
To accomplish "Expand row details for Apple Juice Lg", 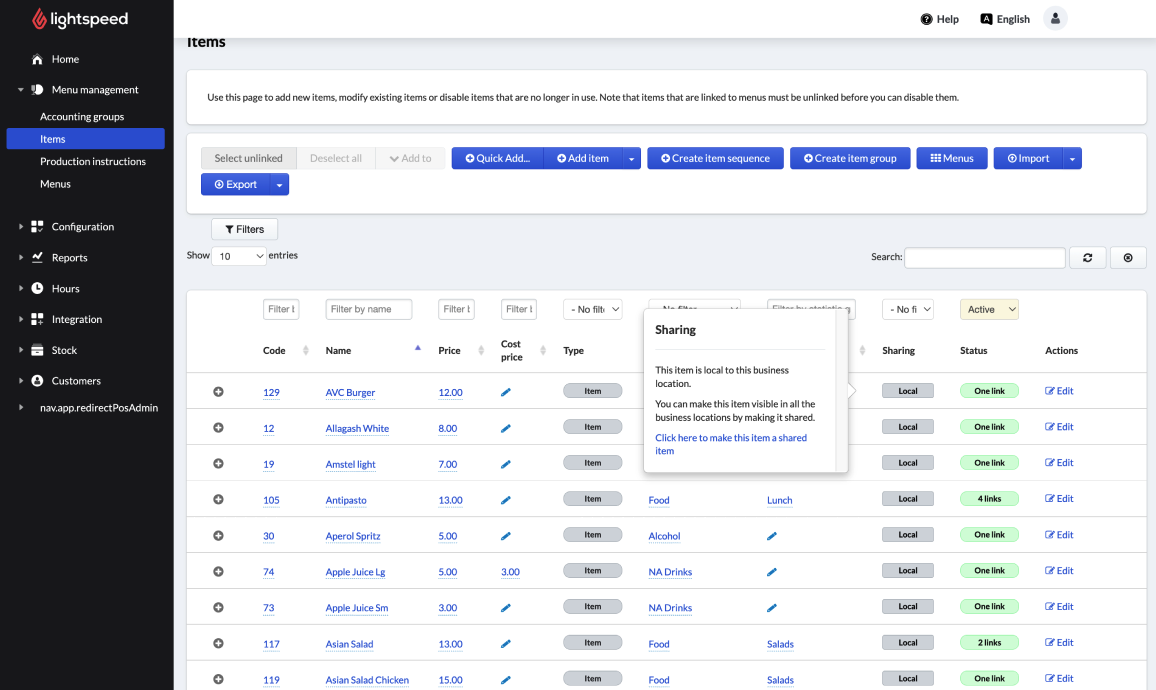I will [x=218, y=571].
